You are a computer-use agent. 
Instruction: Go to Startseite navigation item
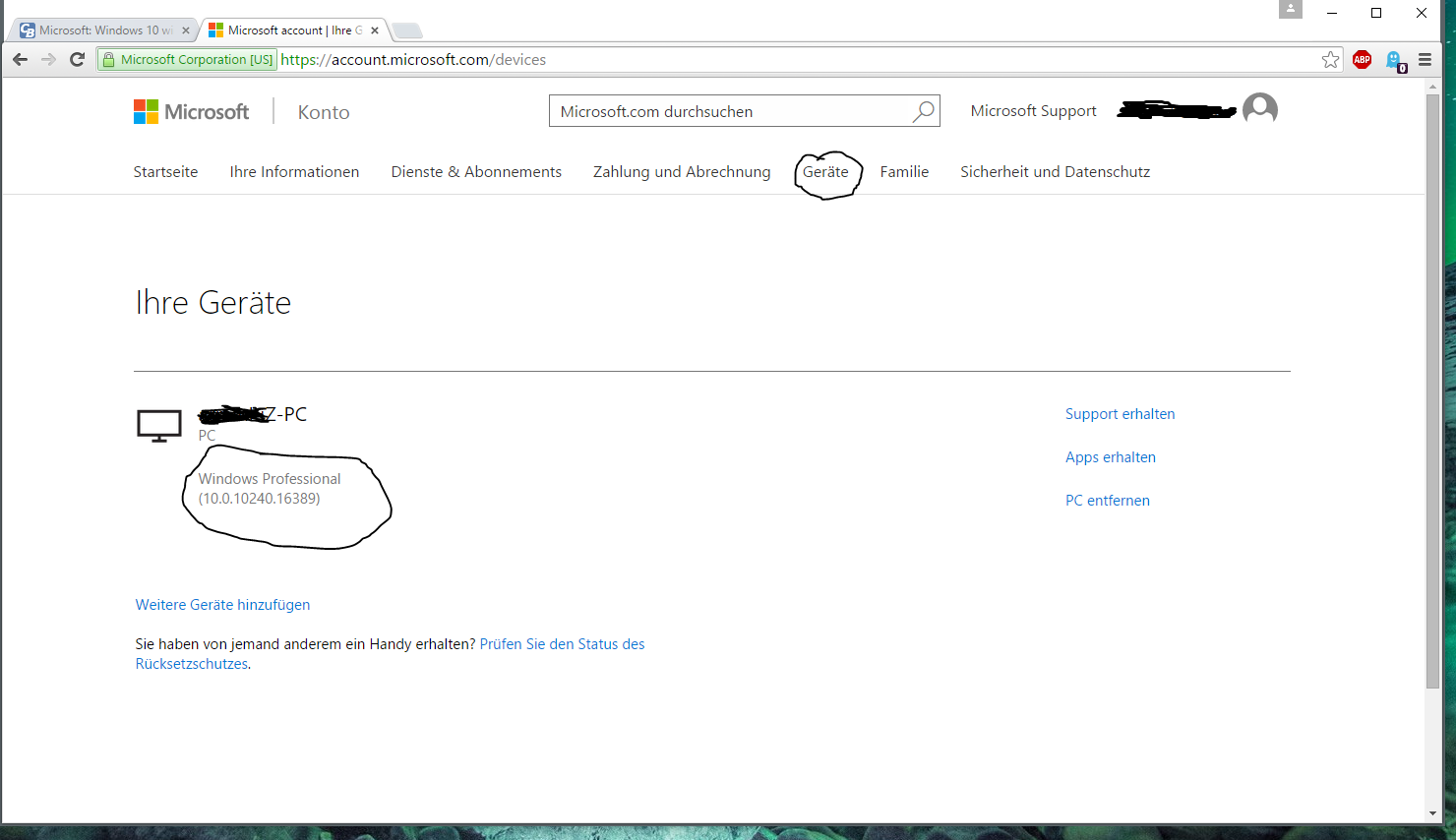click(x=165, y=172)
